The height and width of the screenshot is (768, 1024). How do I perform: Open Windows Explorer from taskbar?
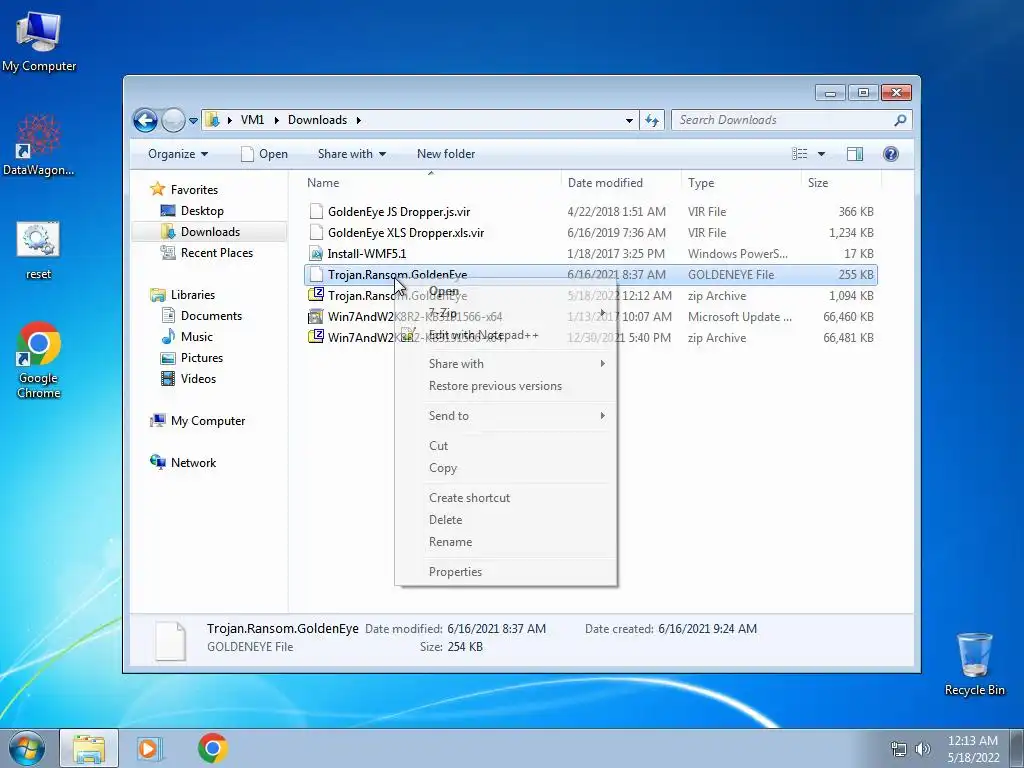click(89, 748)
